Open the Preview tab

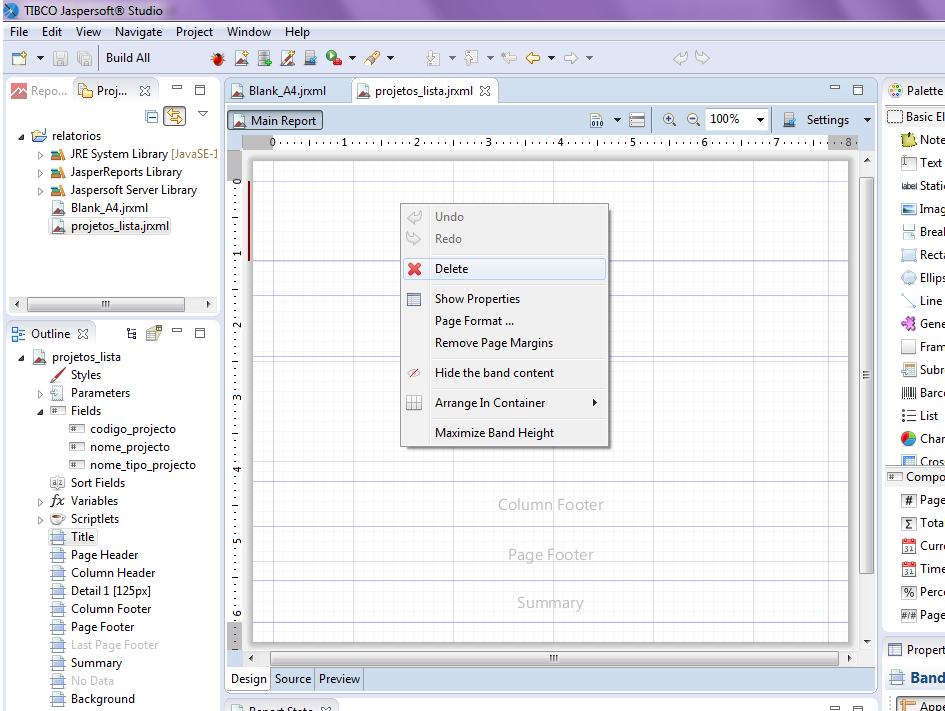[x=339, y=679]
